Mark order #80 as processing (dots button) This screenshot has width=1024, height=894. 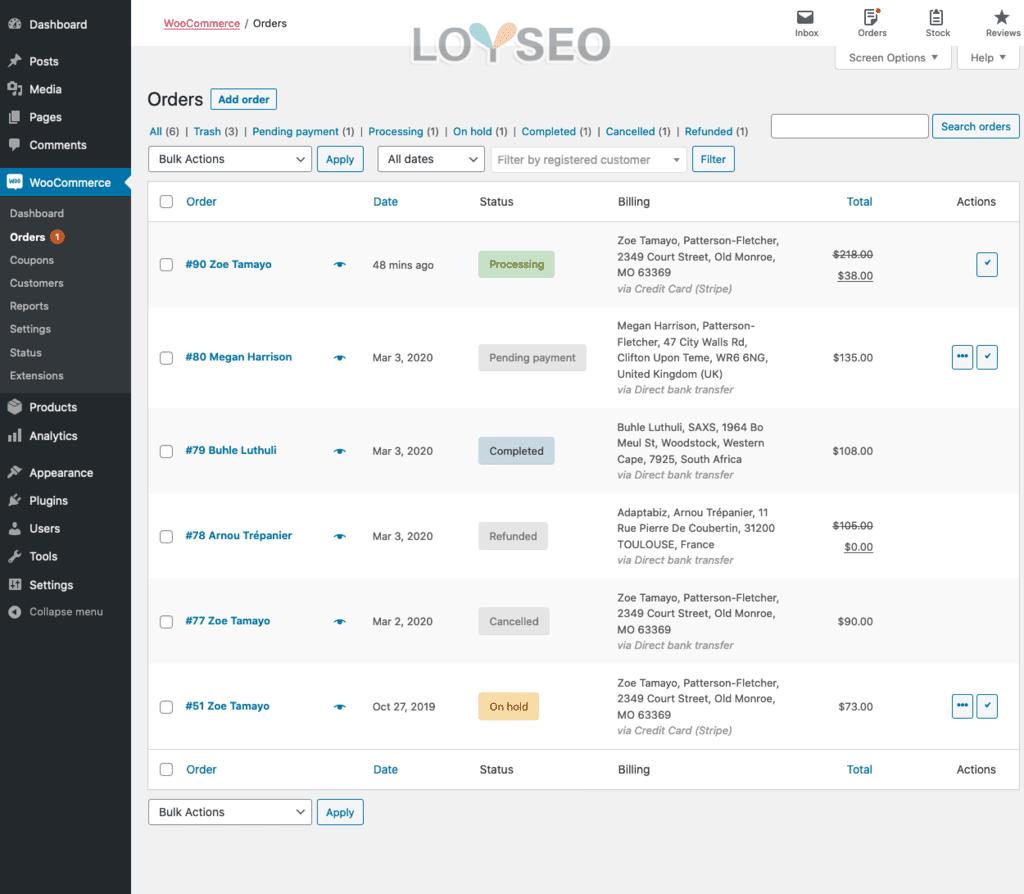pos(962,357)
